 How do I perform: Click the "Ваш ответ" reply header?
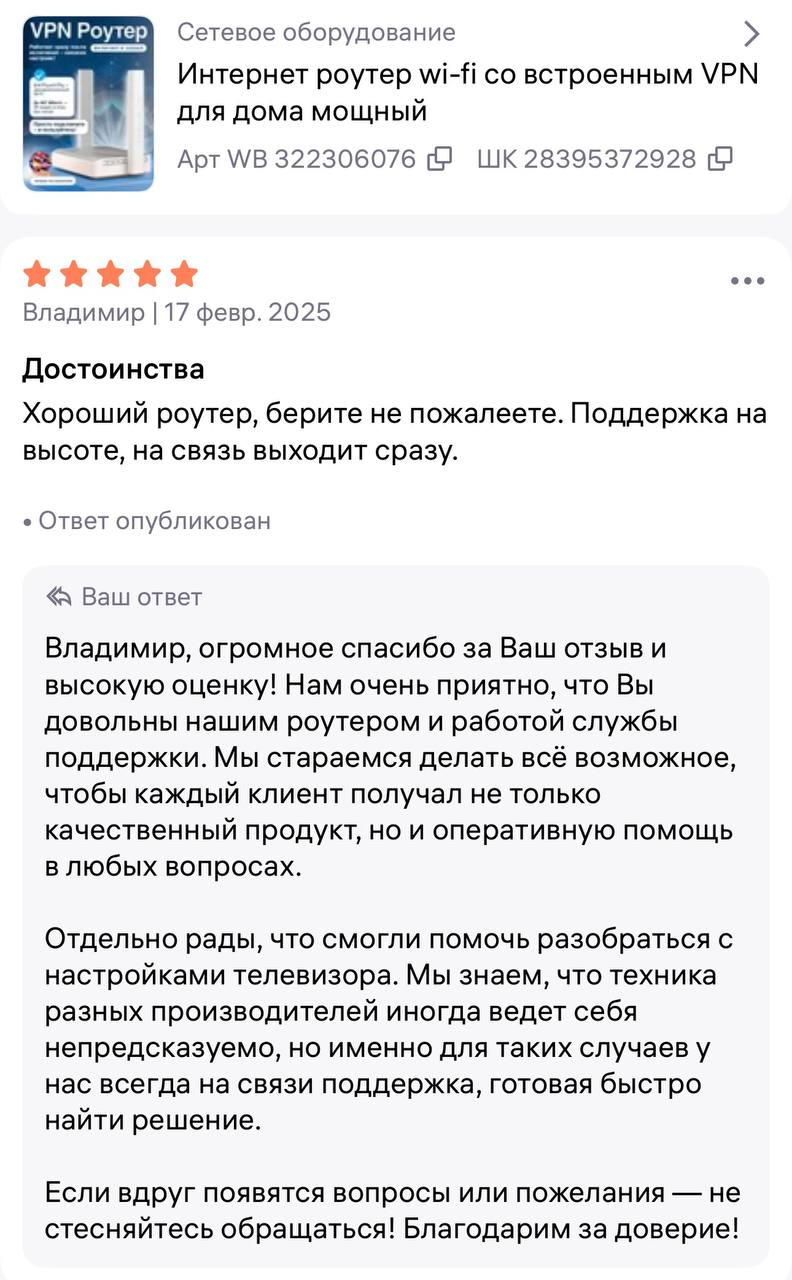(141, 598)
